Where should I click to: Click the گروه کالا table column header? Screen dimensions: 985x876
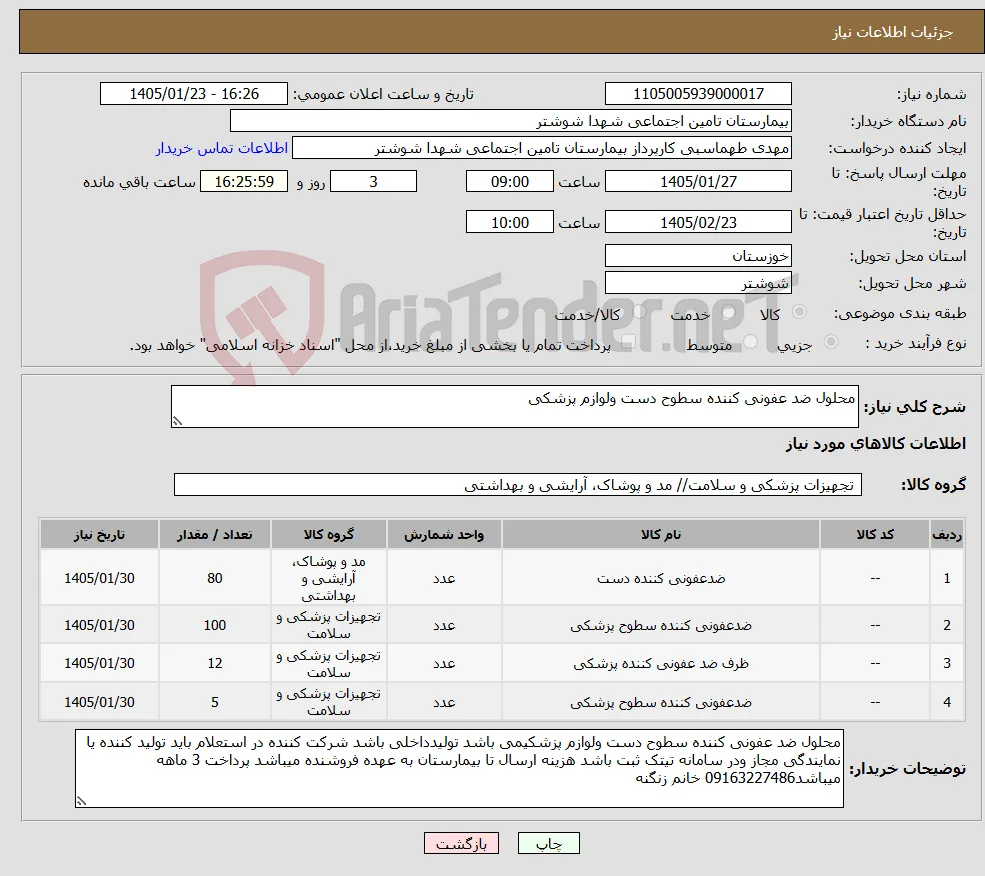[x=329, y=534]
